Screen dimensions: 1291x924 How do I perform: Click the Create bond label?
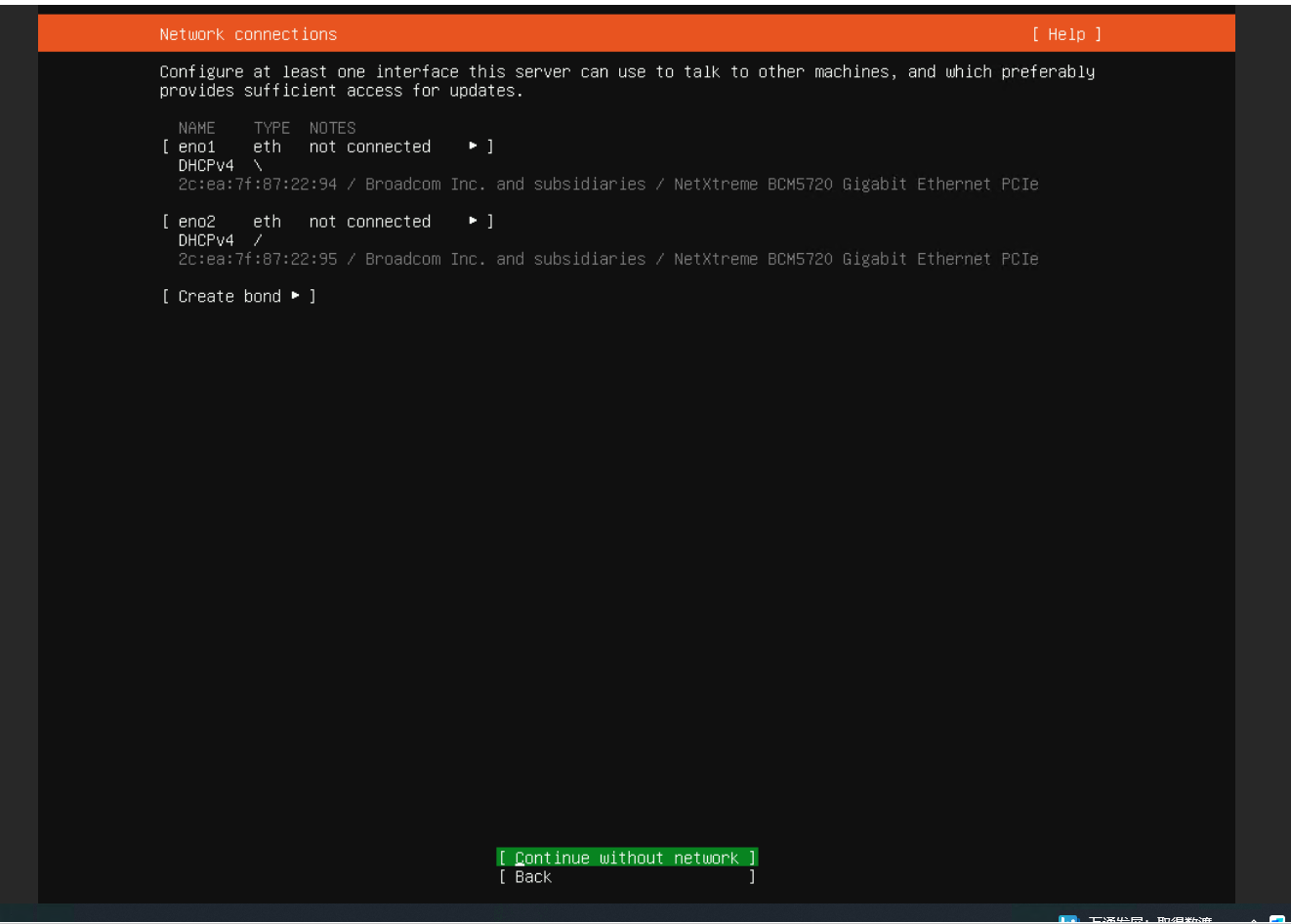click(229, 296)
